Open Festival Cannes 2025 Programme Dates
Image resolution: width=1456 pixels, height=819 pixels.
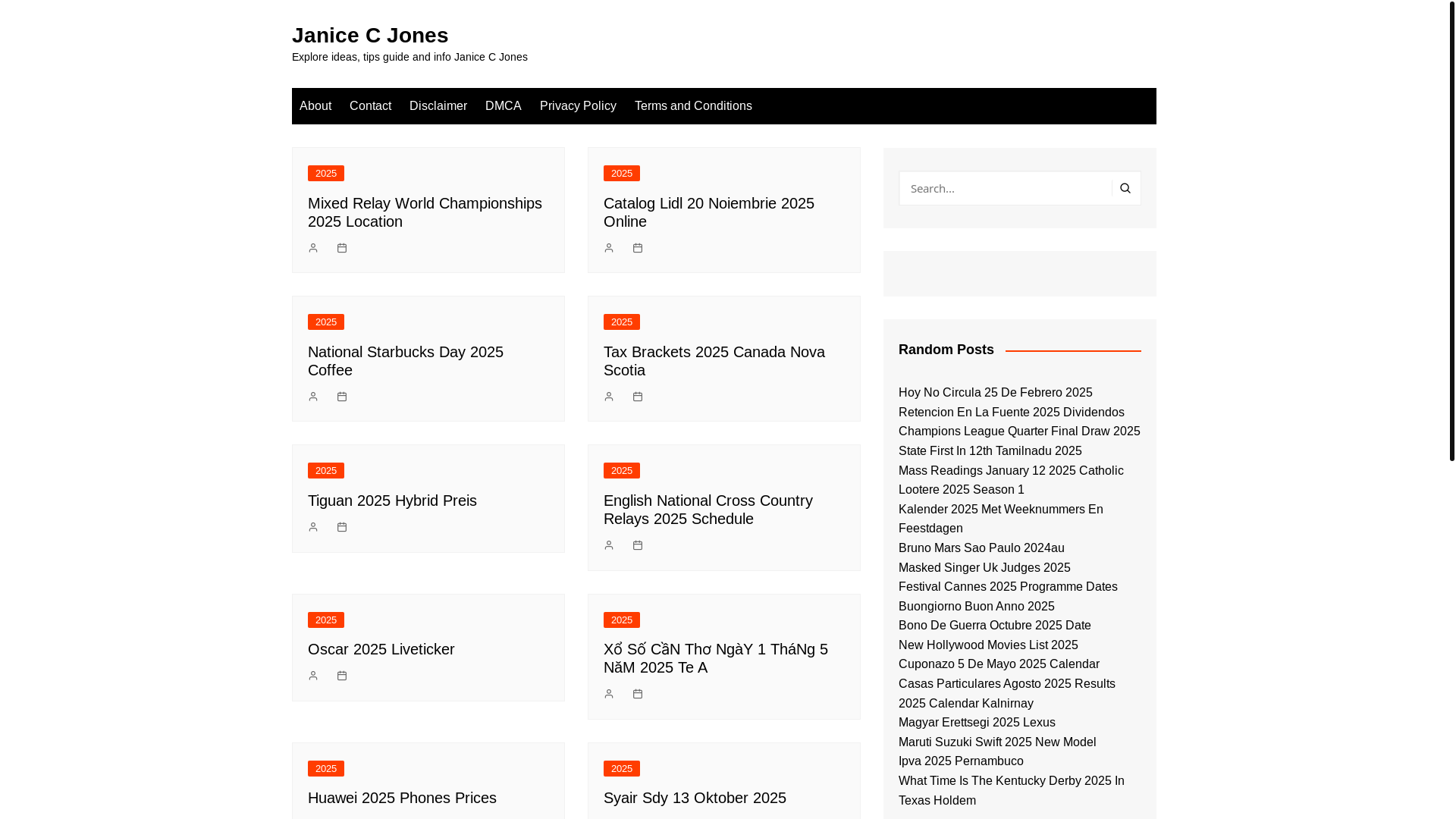1008,587
